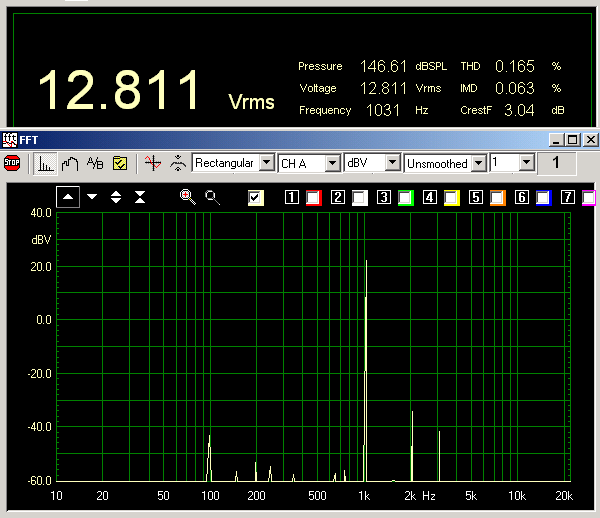600x518 pixels.
Task: Click the red STOP button
Action: (12, 162)
